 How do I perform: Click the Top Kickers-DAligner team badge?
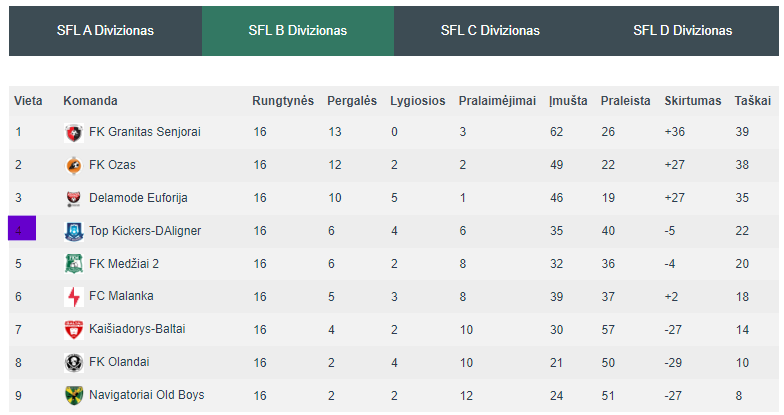[74, 232]
